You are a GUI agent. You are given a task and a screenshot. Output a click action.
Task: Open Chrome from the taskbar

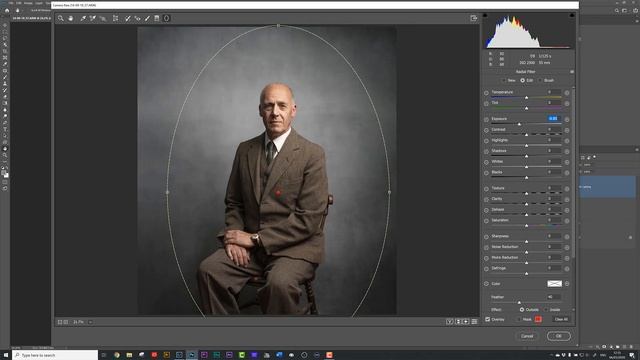tap(117, 355)
